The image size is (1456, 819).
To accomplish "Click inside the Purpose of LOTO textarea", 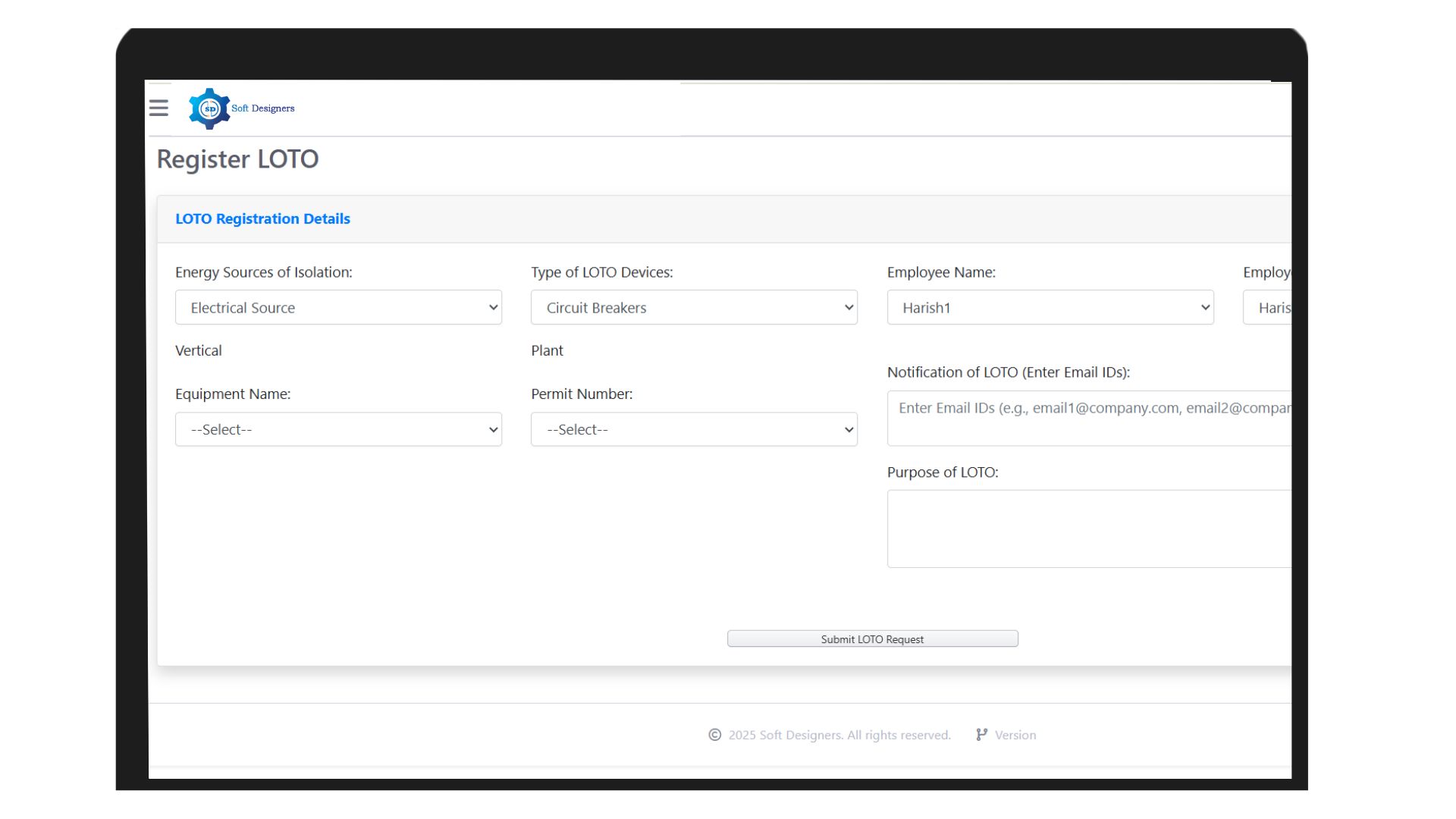I will (1089, 529).
